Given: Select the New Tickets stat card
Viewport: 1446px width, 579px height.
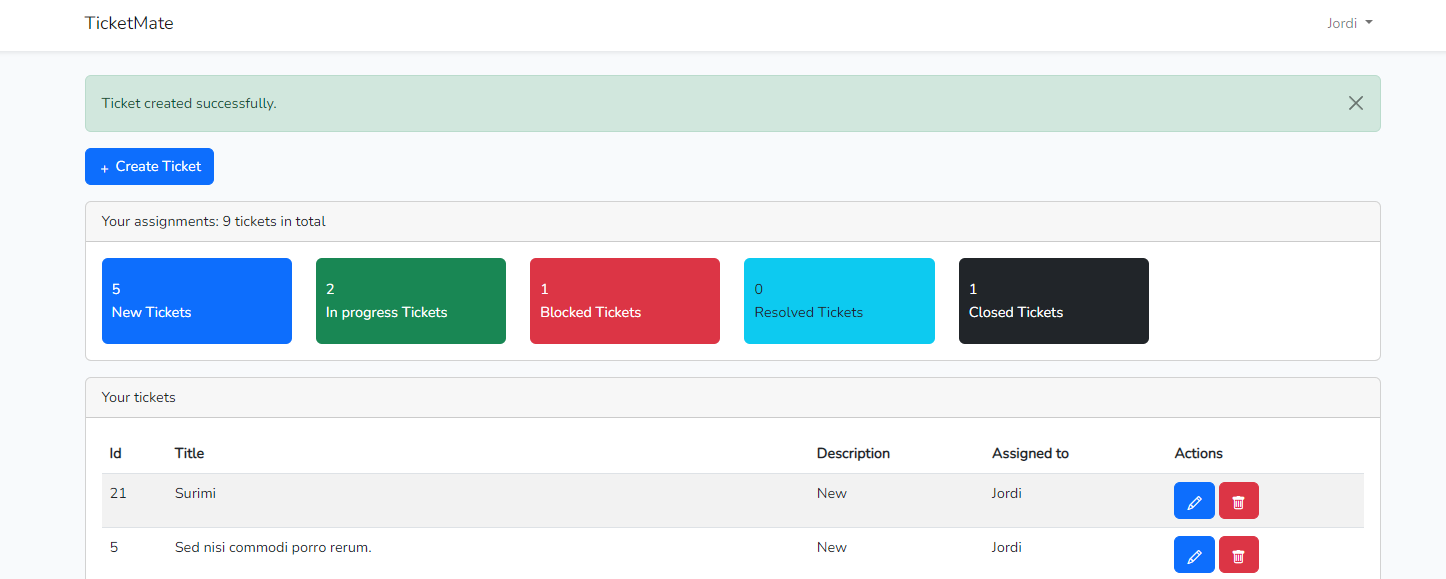Looking at the screenshot, I should [x=196, y=300].
